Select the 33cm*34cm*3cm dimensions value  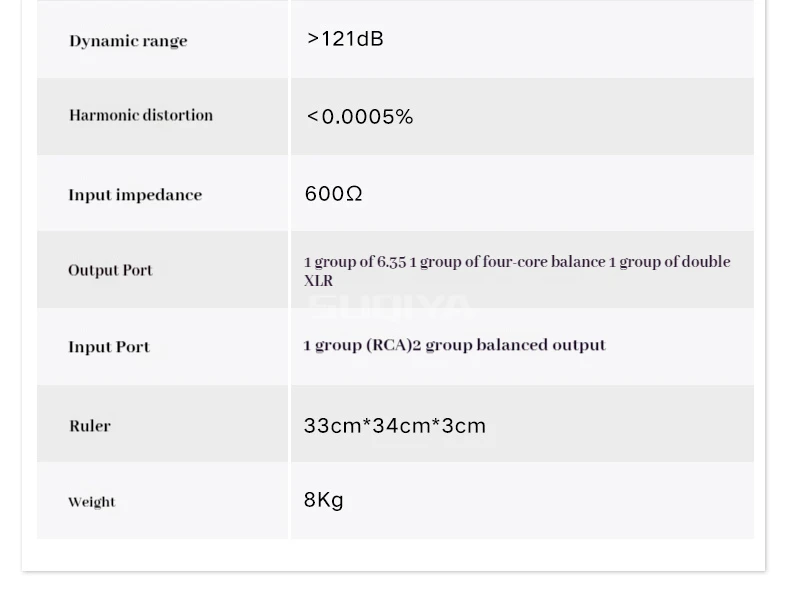point(394,426)
